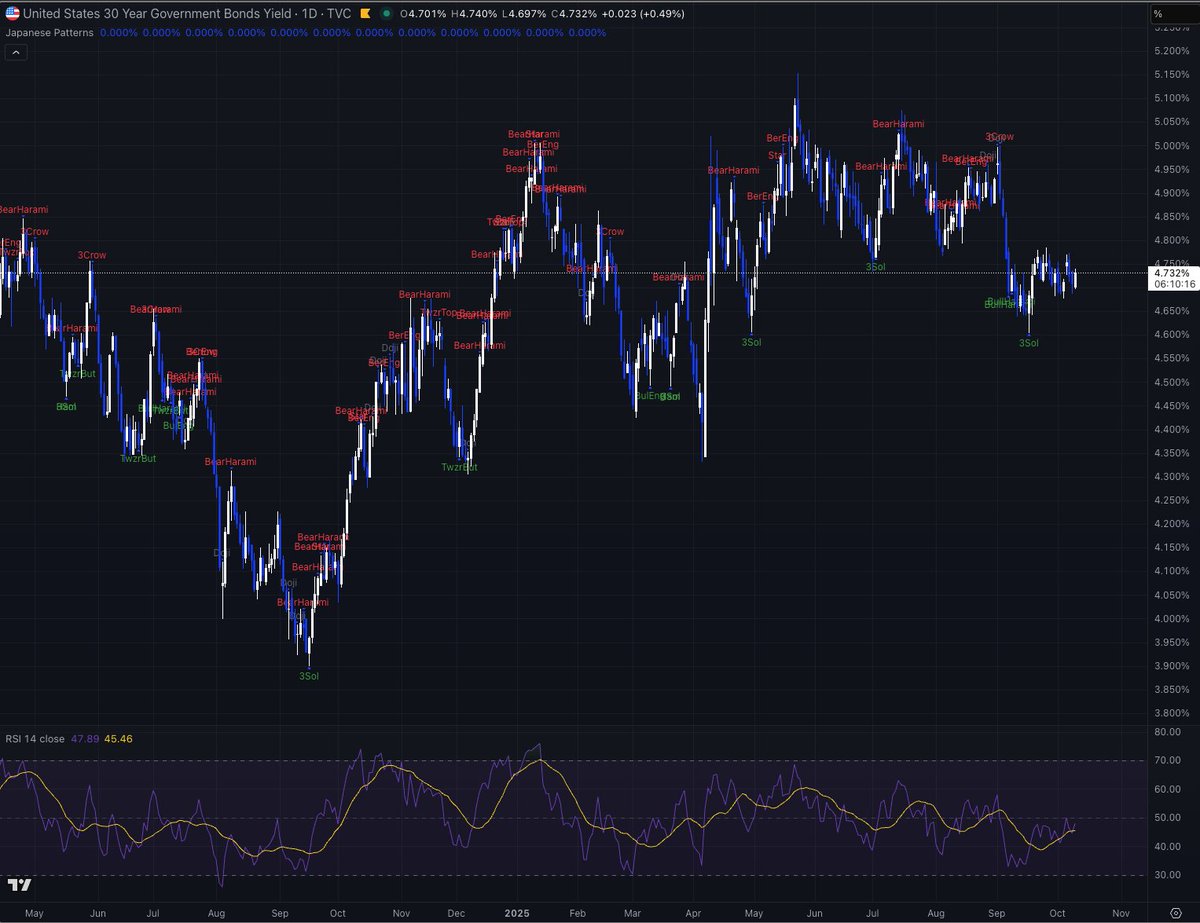Click the 3.800% price scale label
The height and width of the screenshot is (923, 1200).
pyautogui.click(x=1171, y=714)
